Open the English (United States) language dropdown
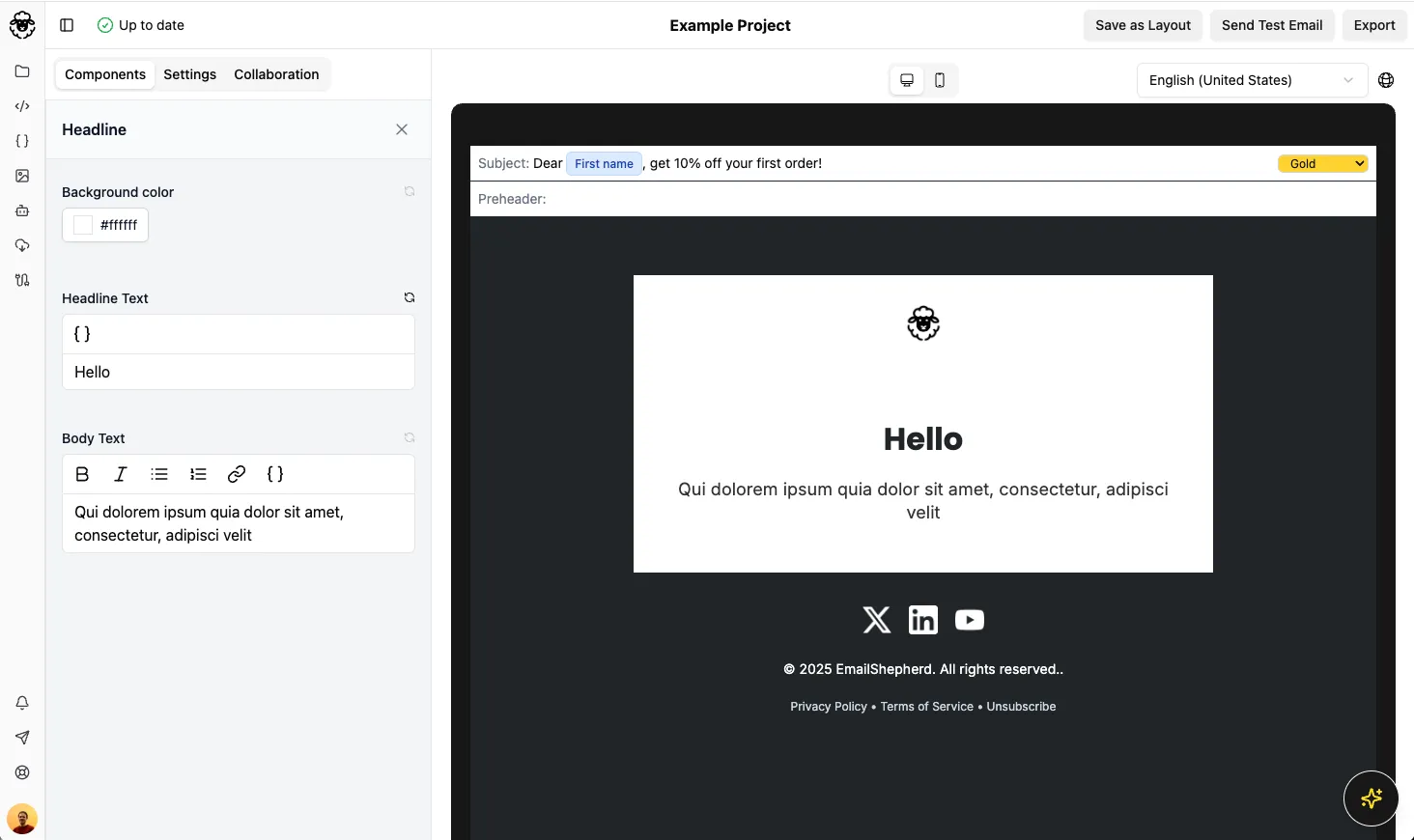Image resolution: width=1414 pixels, height=840 pixels. pyautogui.click(x=1251, y=80)
